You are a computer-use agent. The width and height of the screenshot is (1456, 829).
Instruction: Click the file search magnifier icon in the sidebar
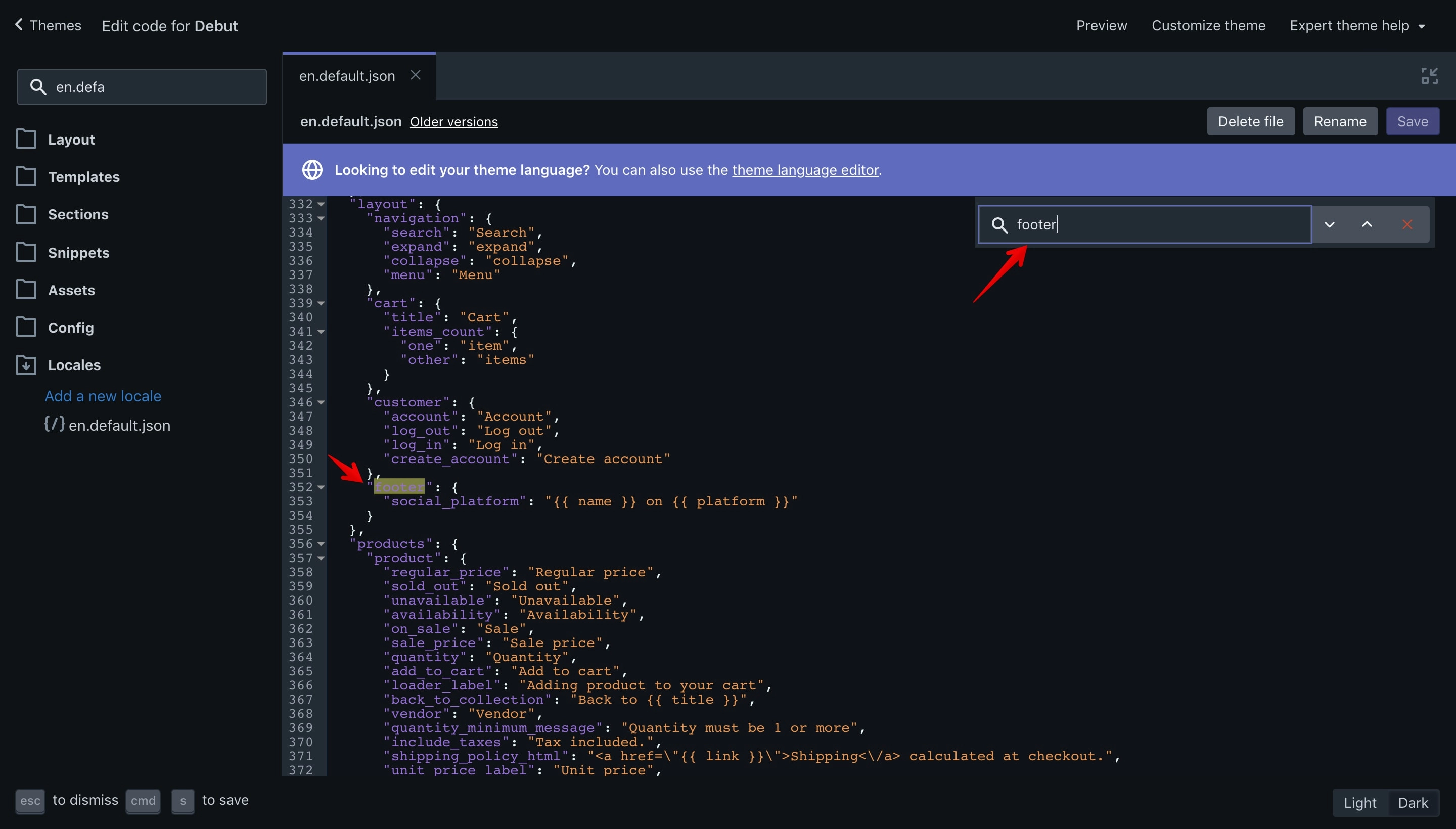coord(37,86)
